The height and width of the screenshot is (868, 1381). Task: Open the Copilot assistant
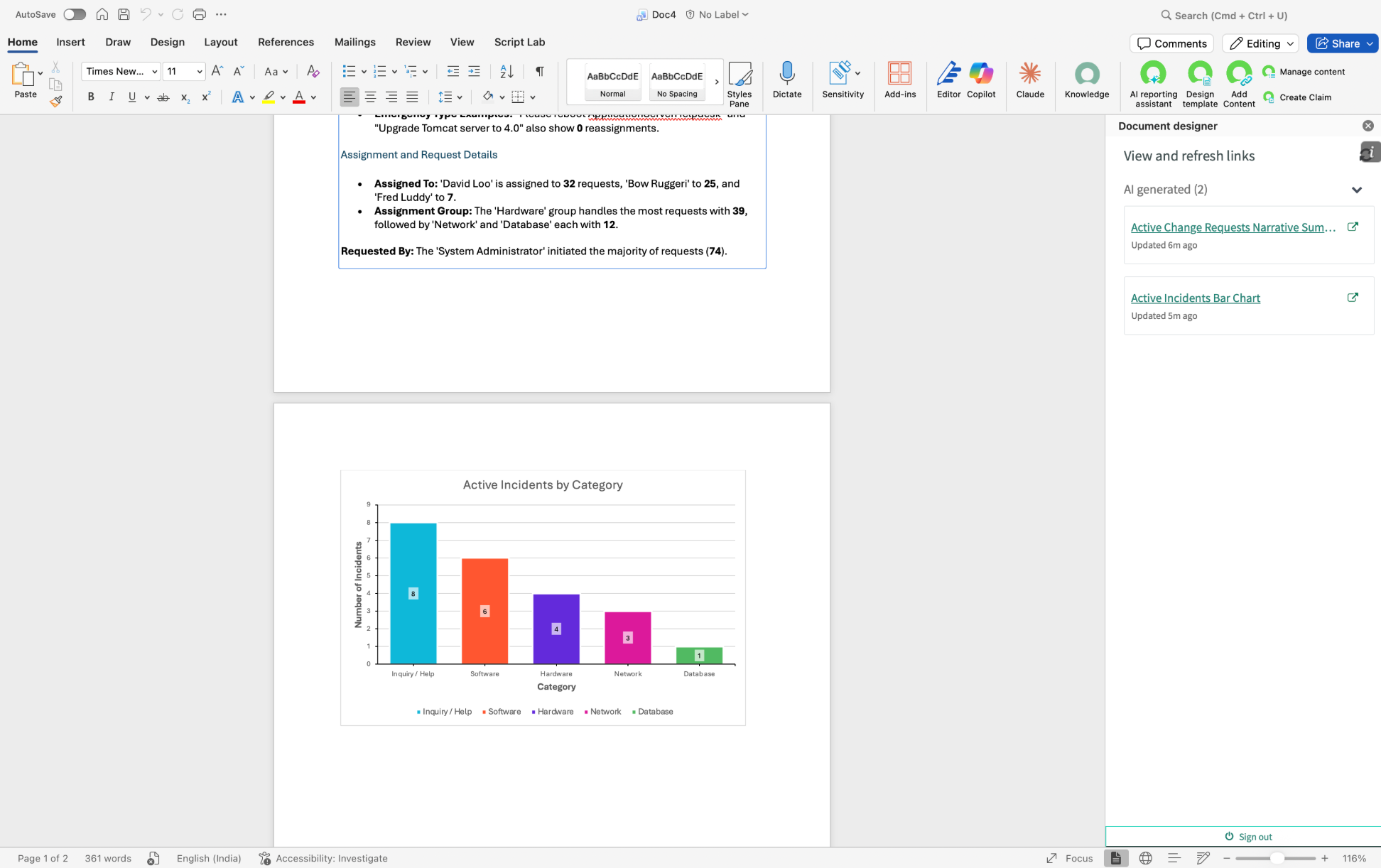coord(980,80)
